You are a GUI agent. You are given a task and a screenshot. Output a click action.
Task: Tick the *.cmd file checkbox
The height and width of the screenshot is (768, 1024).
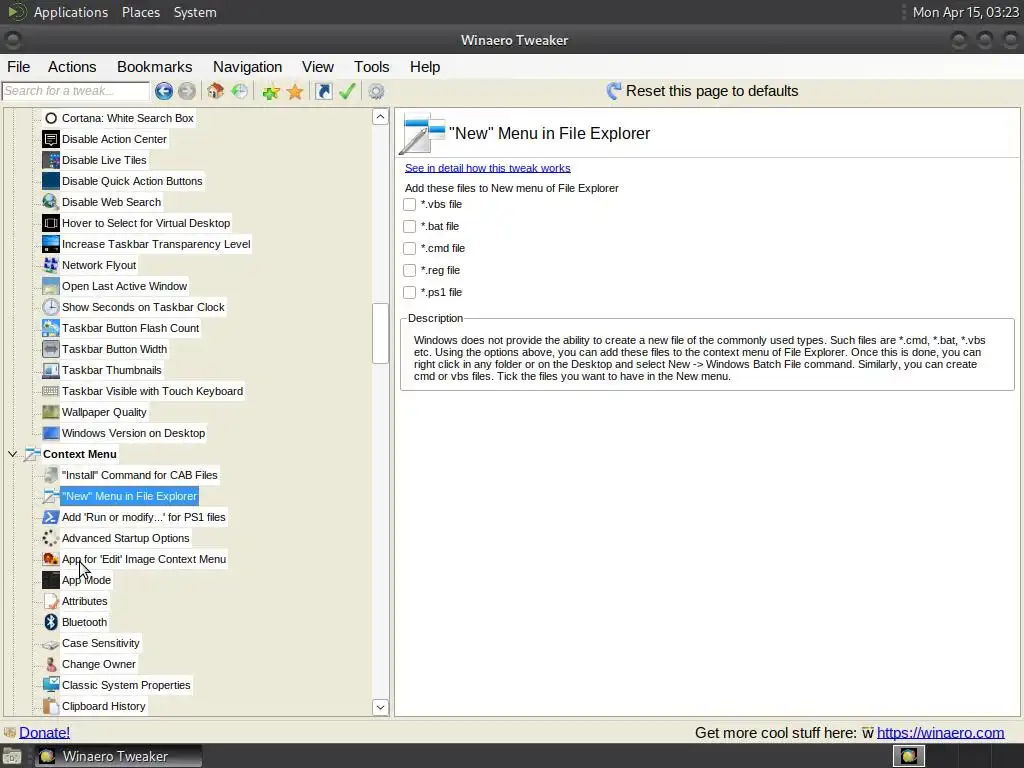pos(409,248)
